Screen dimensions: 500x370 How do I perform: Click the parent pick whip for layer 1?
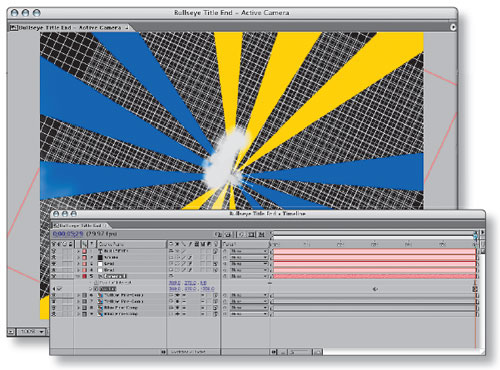pyautogui.click(x=225, y=251)
